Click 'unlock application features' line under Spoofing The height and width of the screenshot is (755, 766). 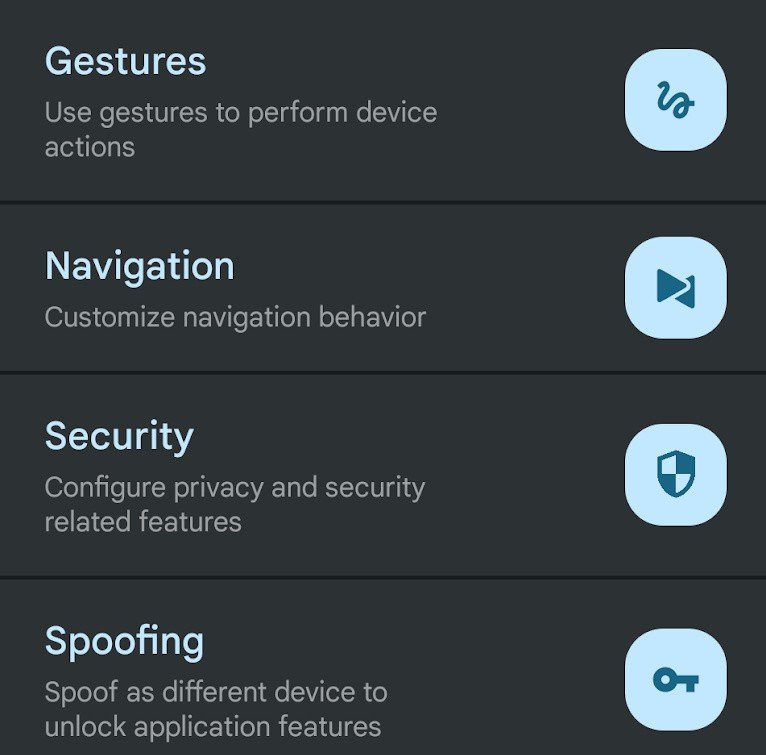[212, 726]
